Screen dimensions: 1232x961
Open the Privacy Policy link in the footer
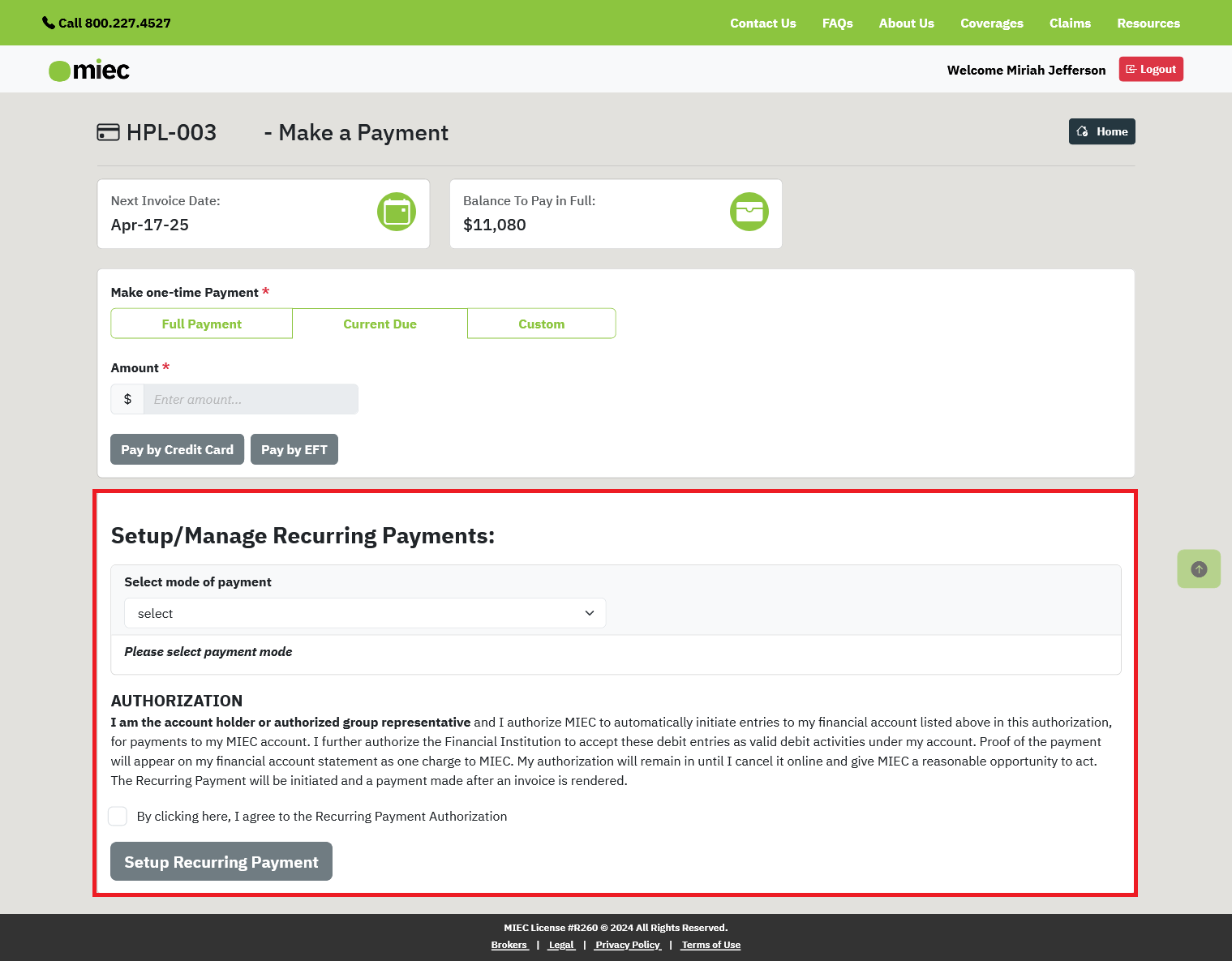pyautogui.click(x=627, y=944)
